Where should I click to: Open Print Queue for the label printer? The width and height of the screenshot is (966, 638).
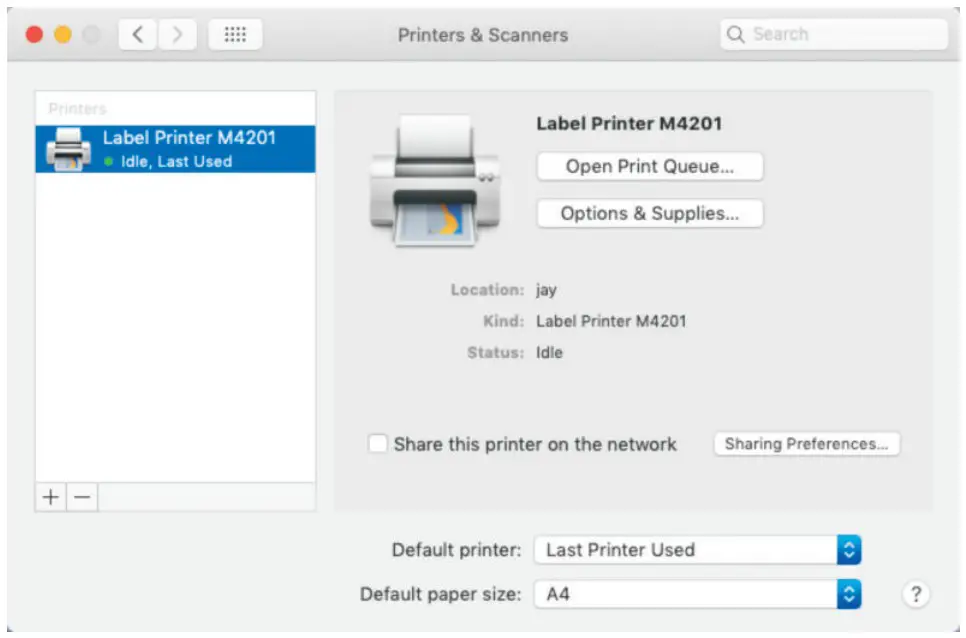coord(649,167)
